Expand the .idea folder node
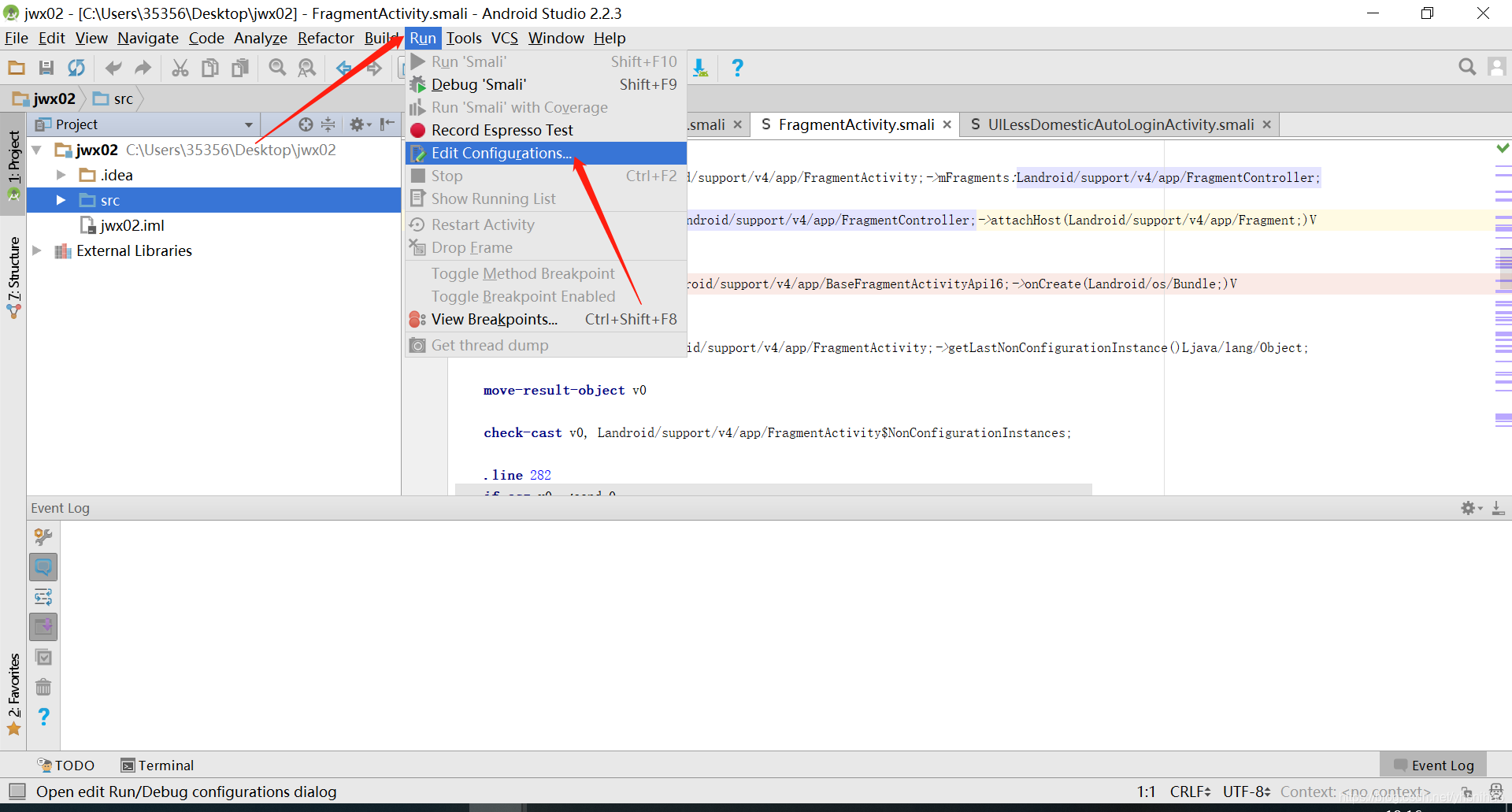Image resolution: width=1512 pixels, height=812 pixels. click(61, 175)
